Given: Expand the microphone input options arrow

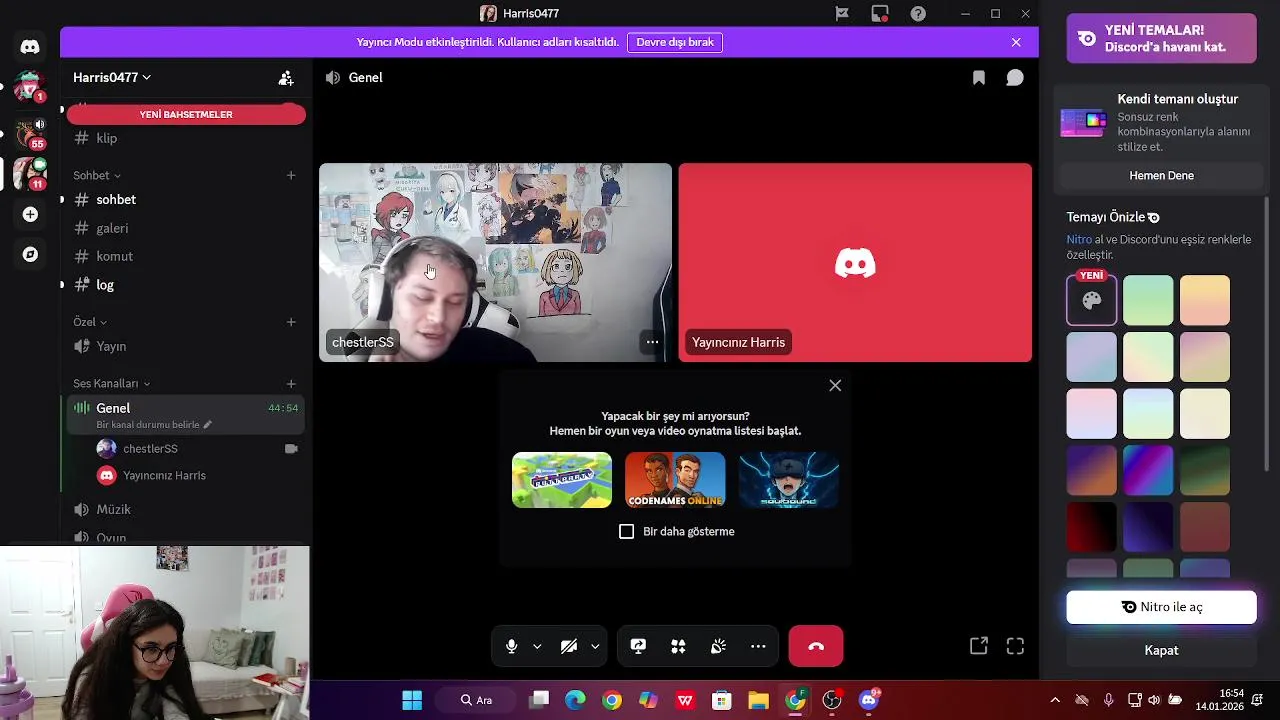Looking at the screenshot, I should pyautogui.click(x=537, y=647).
